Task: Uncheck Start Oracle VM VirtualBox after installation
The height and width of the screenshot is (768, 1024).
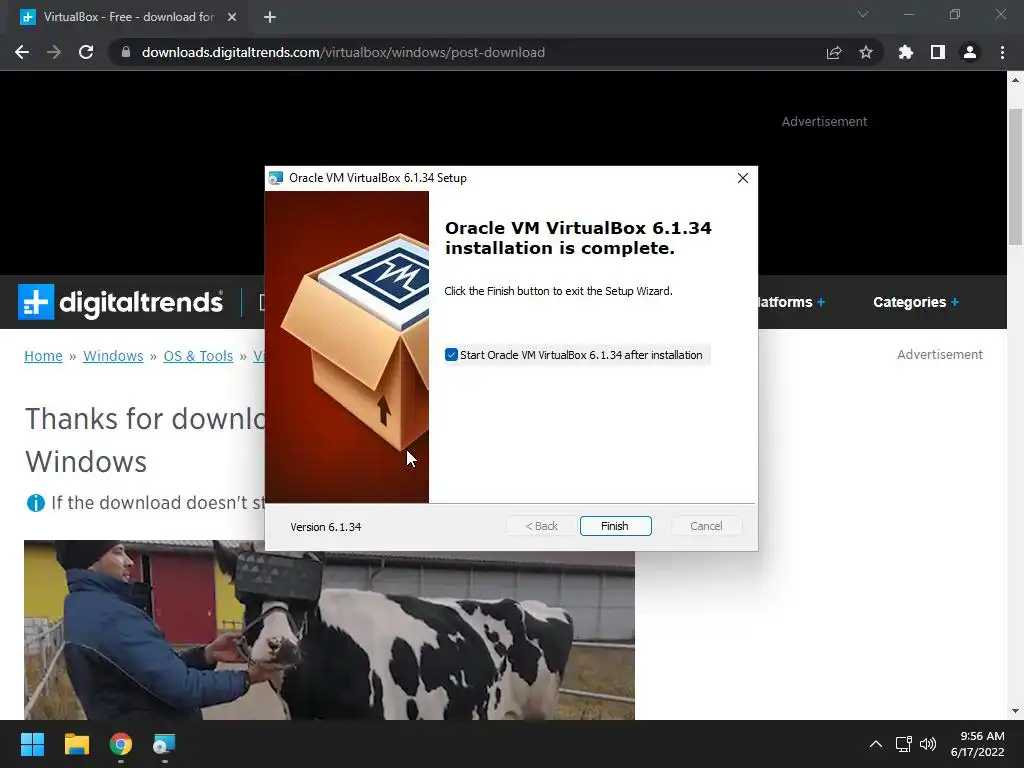Action: 451,355
